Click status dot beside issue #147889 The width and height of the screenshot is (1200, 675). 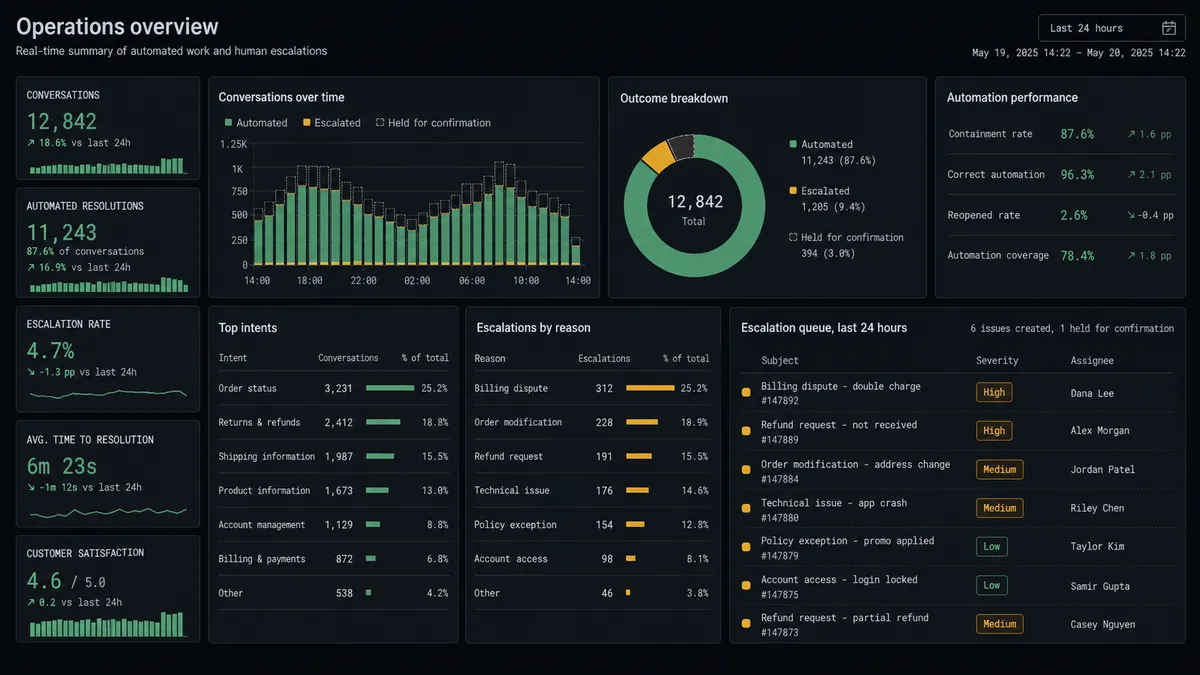746,431
